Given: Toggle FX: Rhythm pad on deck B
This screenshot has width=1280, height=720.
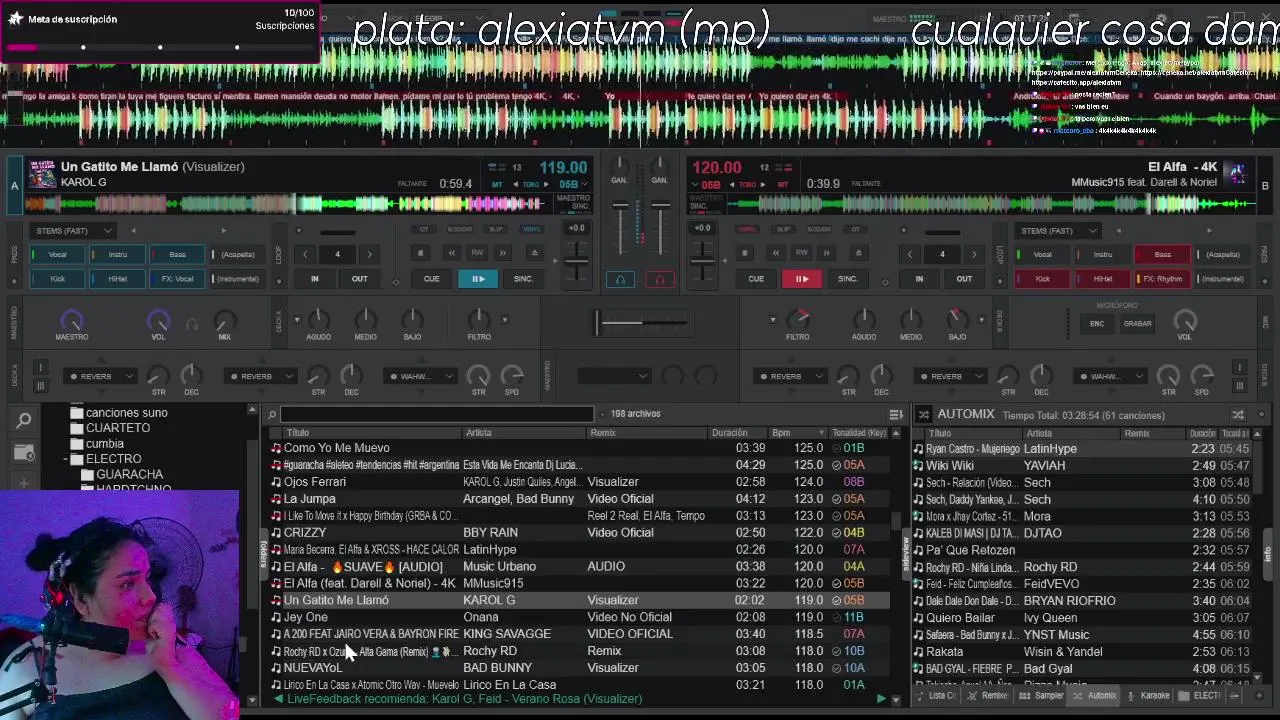Looking at the screenshot, I should pyautogui.click(x=1162, y=279).
